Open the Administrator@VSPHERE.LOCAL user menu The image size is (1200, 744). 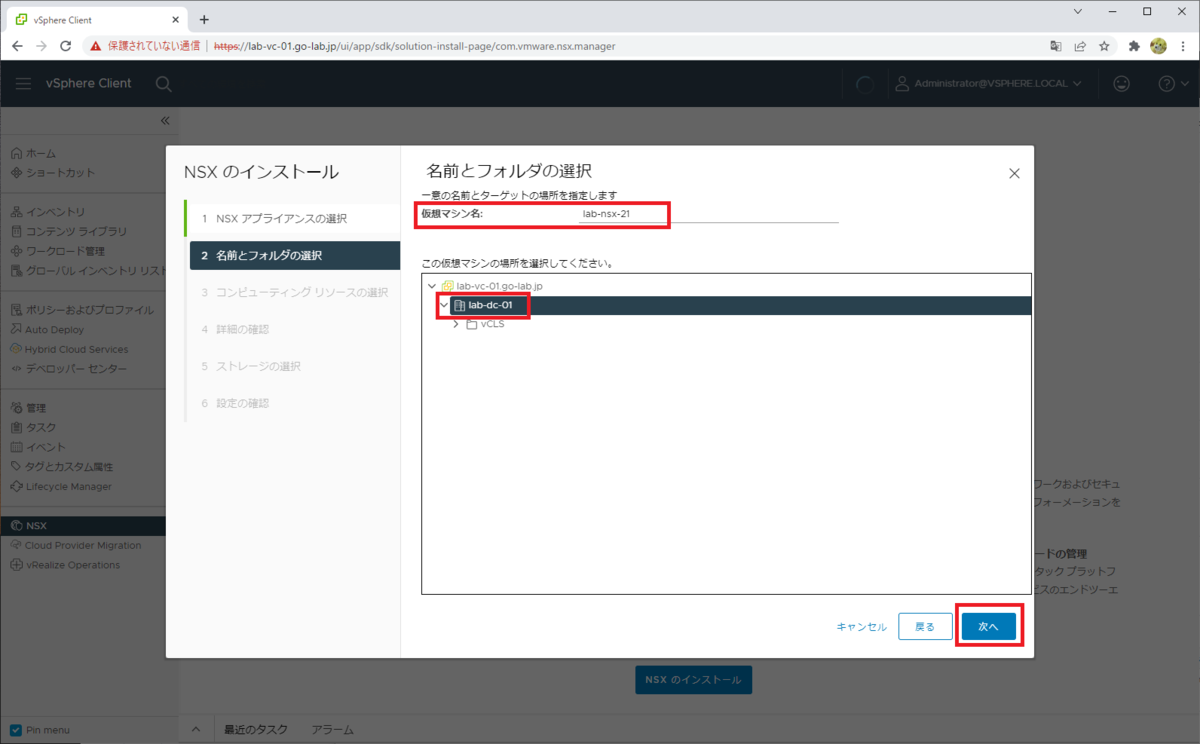coord(988,84)
